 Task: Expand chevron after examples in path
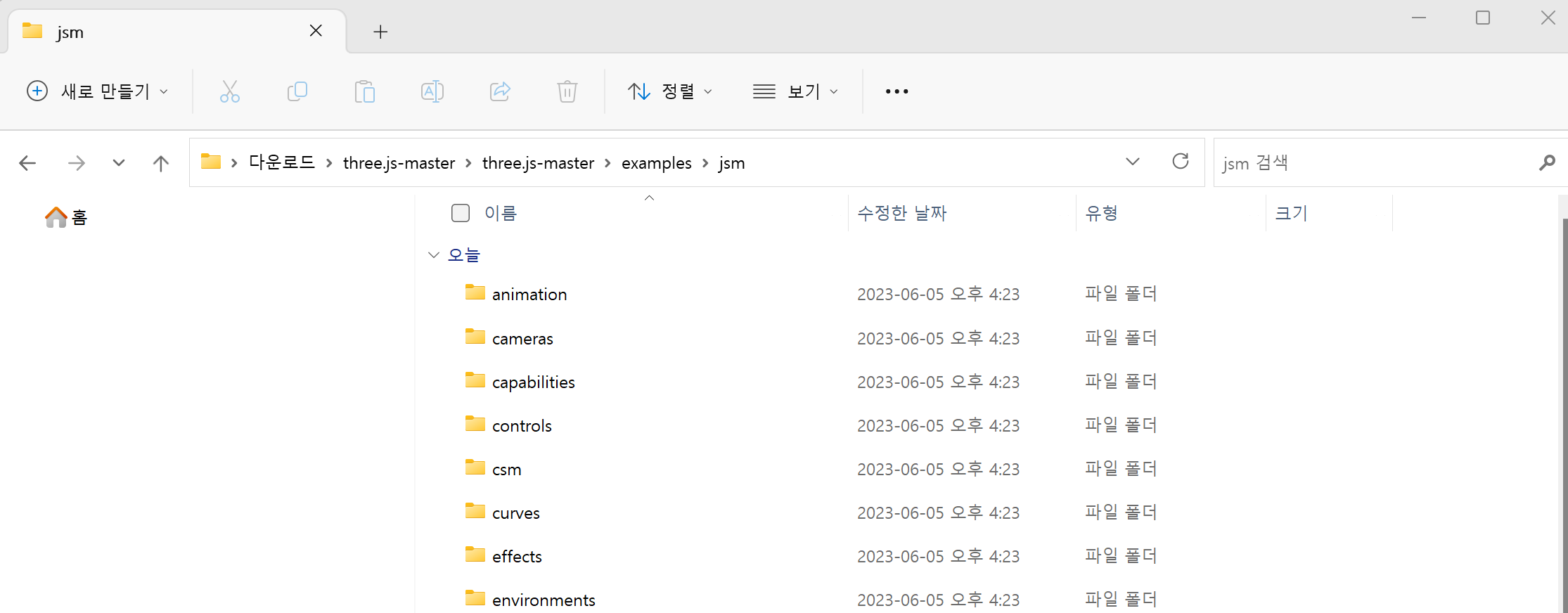click(705, 163)
